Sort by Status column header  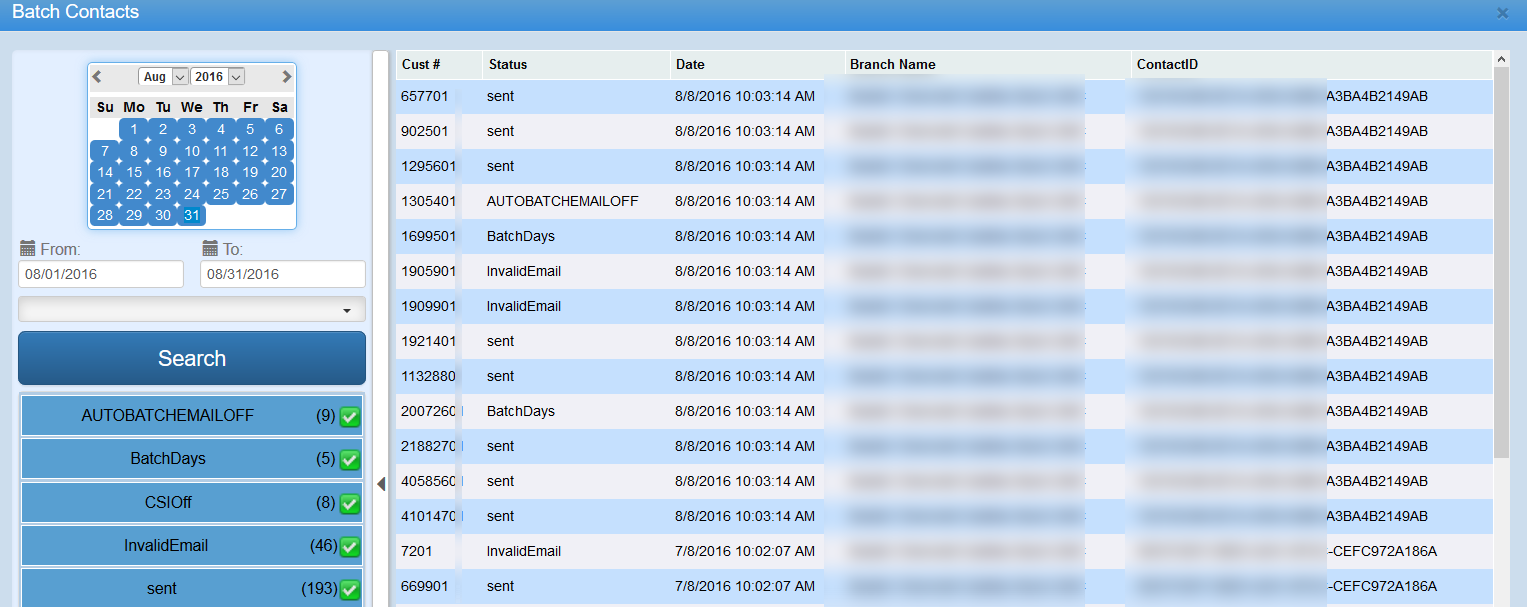click(x=508, y=65)
